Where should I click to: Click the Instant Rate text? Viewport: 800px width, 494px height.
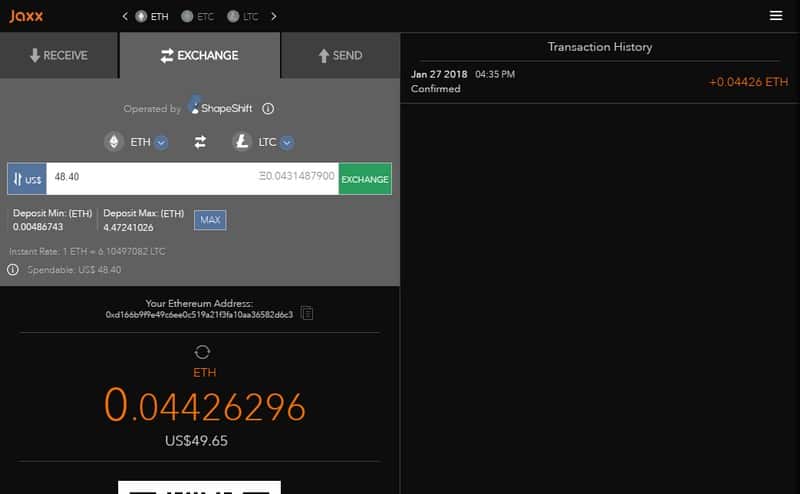87,252
